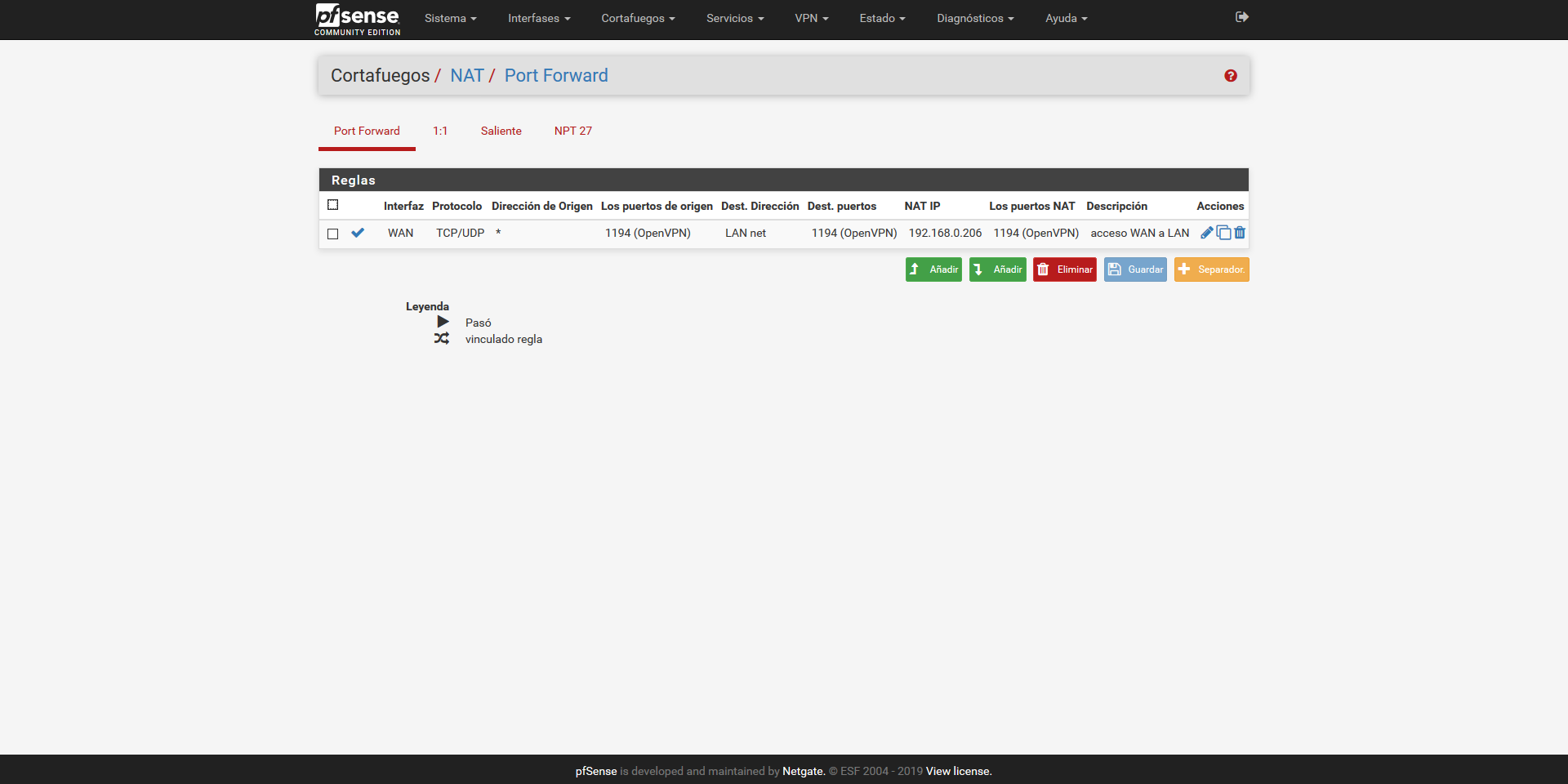Click the 'vinculado regla' shuffle icon in the legend

[442, 338]
